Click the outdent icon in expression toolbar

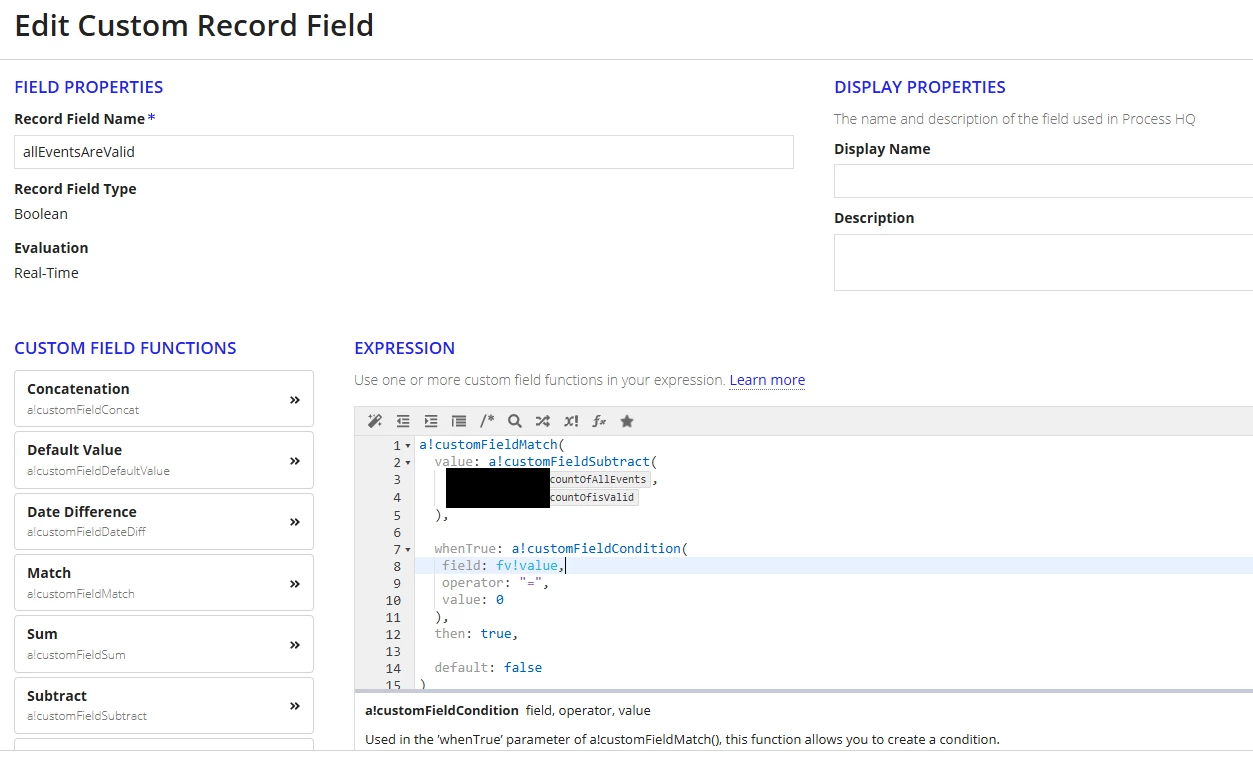pos(403,421)
